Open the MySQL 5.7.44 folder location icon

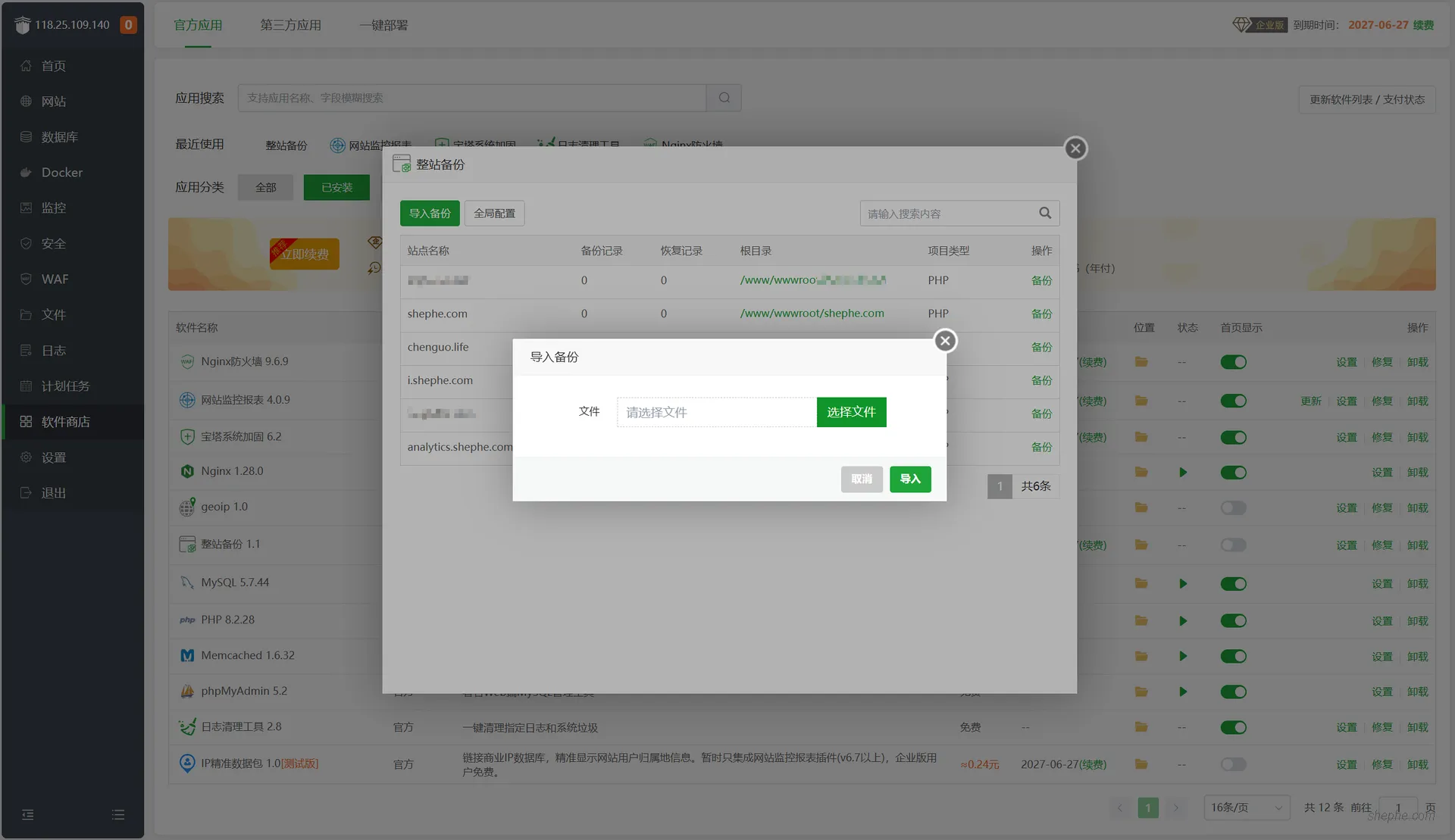point(1141,583)
